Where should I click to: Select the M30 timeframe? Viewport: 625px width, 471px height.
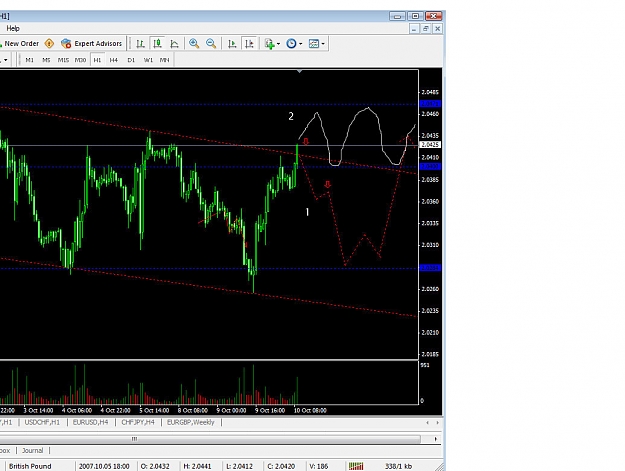click(80, 60)
